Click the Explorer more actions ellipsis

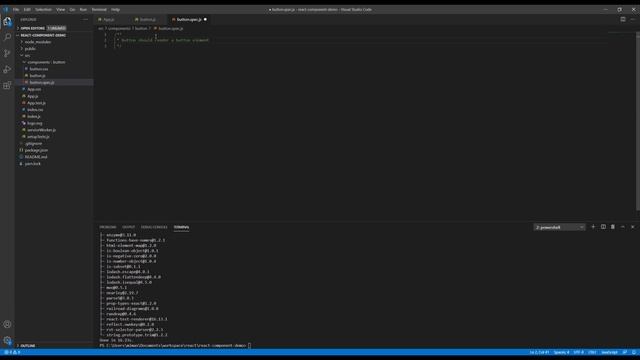85,19
